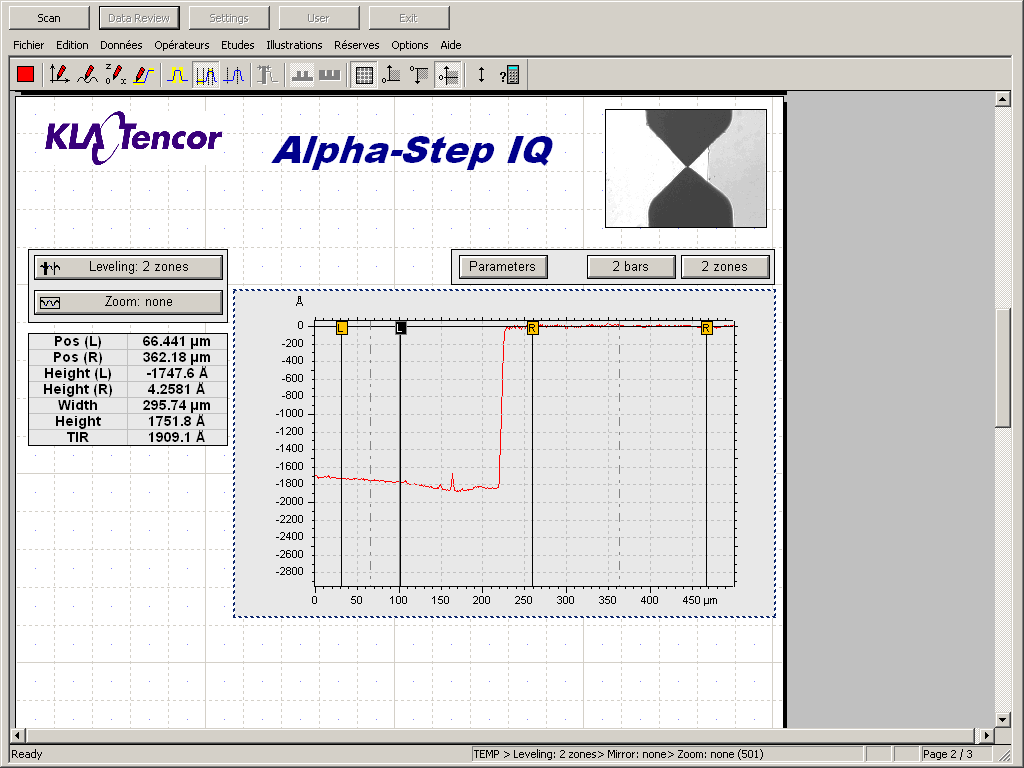Toggle the zero-centered axis icon
The height and width of the screenshot is (768, 1024).
[449, 75]
